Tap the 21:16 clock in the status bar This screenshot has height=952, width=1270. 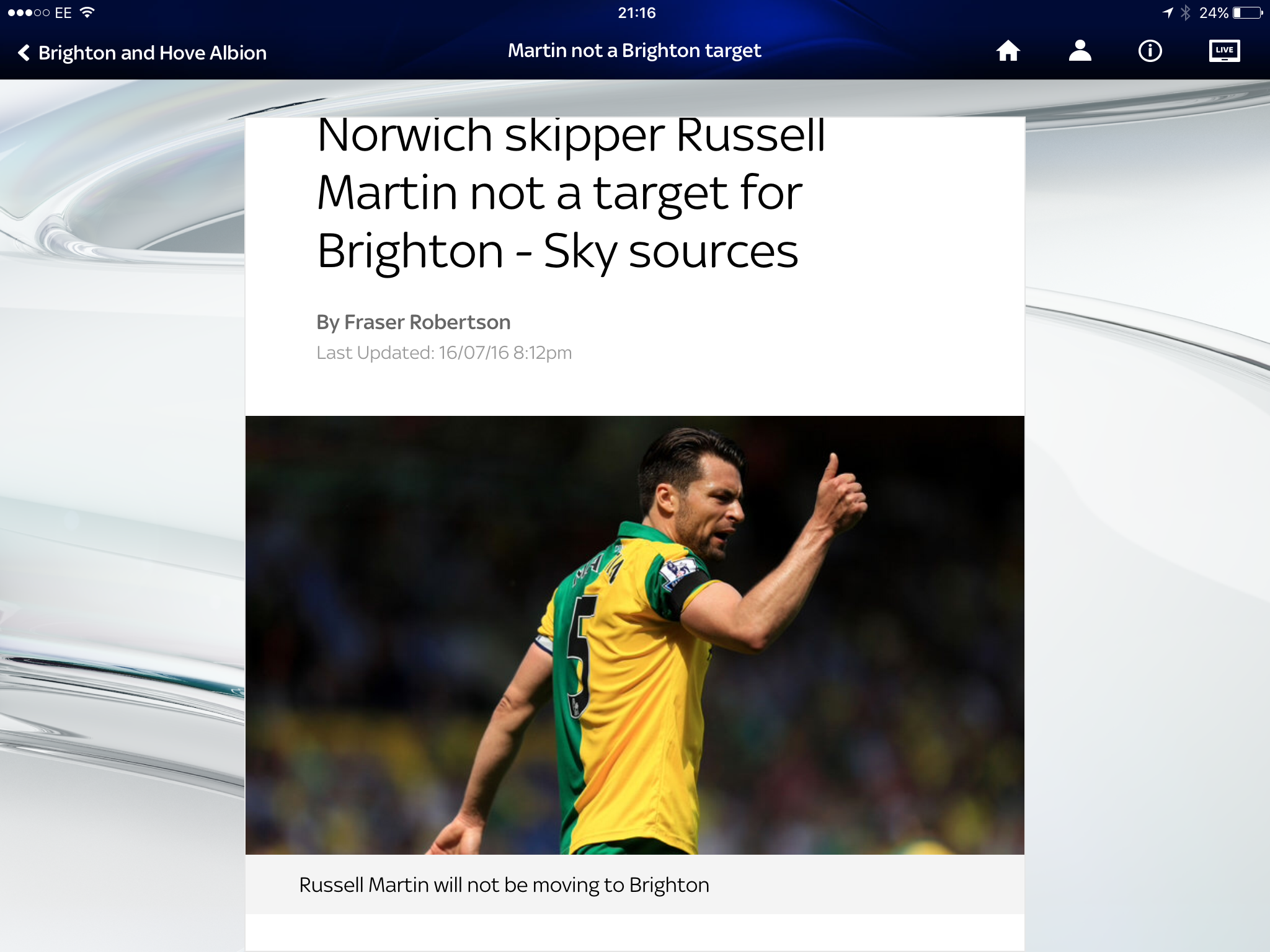636,12
